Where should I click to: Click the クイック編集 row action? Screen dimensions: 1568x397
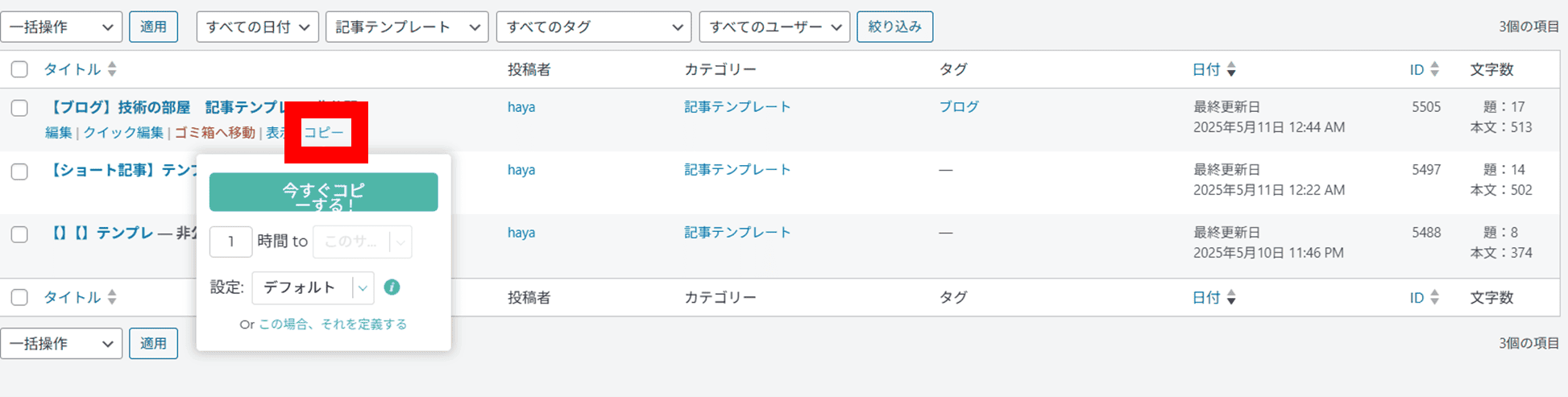(123, 132)
